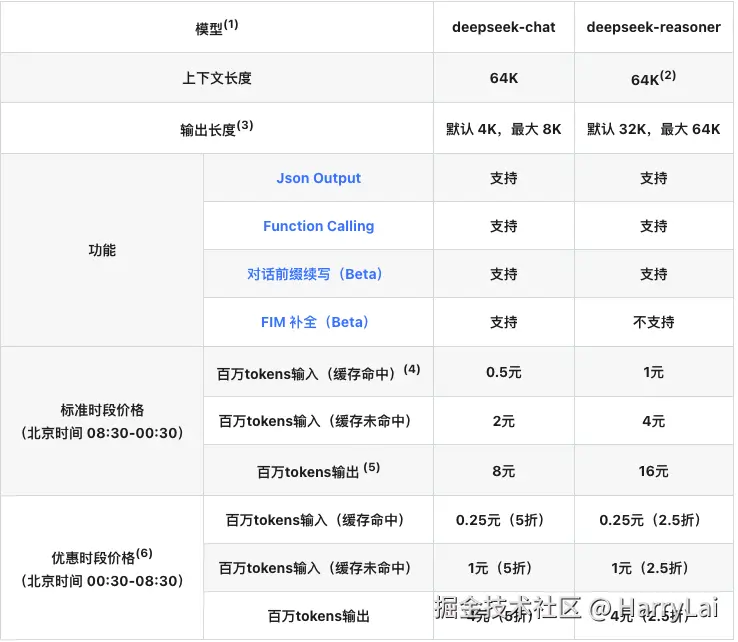Click the 0.5元 price cell
738x642 pixels.
coord(504,373)
